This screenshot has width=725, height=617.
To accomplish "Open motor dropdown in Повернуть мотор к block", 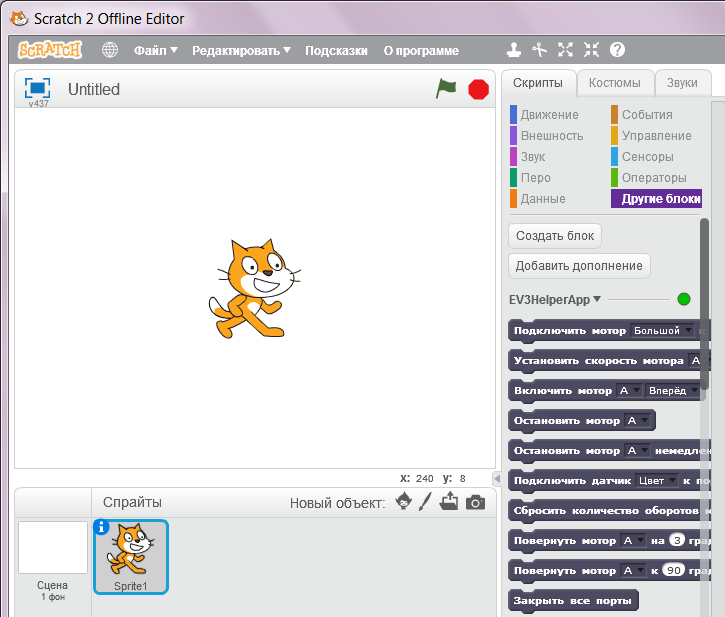I will click(633, 571).
